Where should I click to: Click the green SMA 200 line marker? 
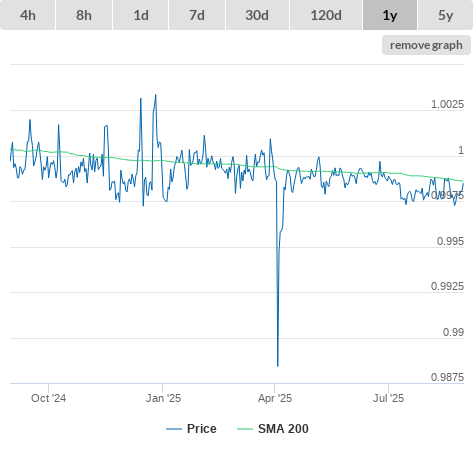pyautogui.click(x=245, y=429)
